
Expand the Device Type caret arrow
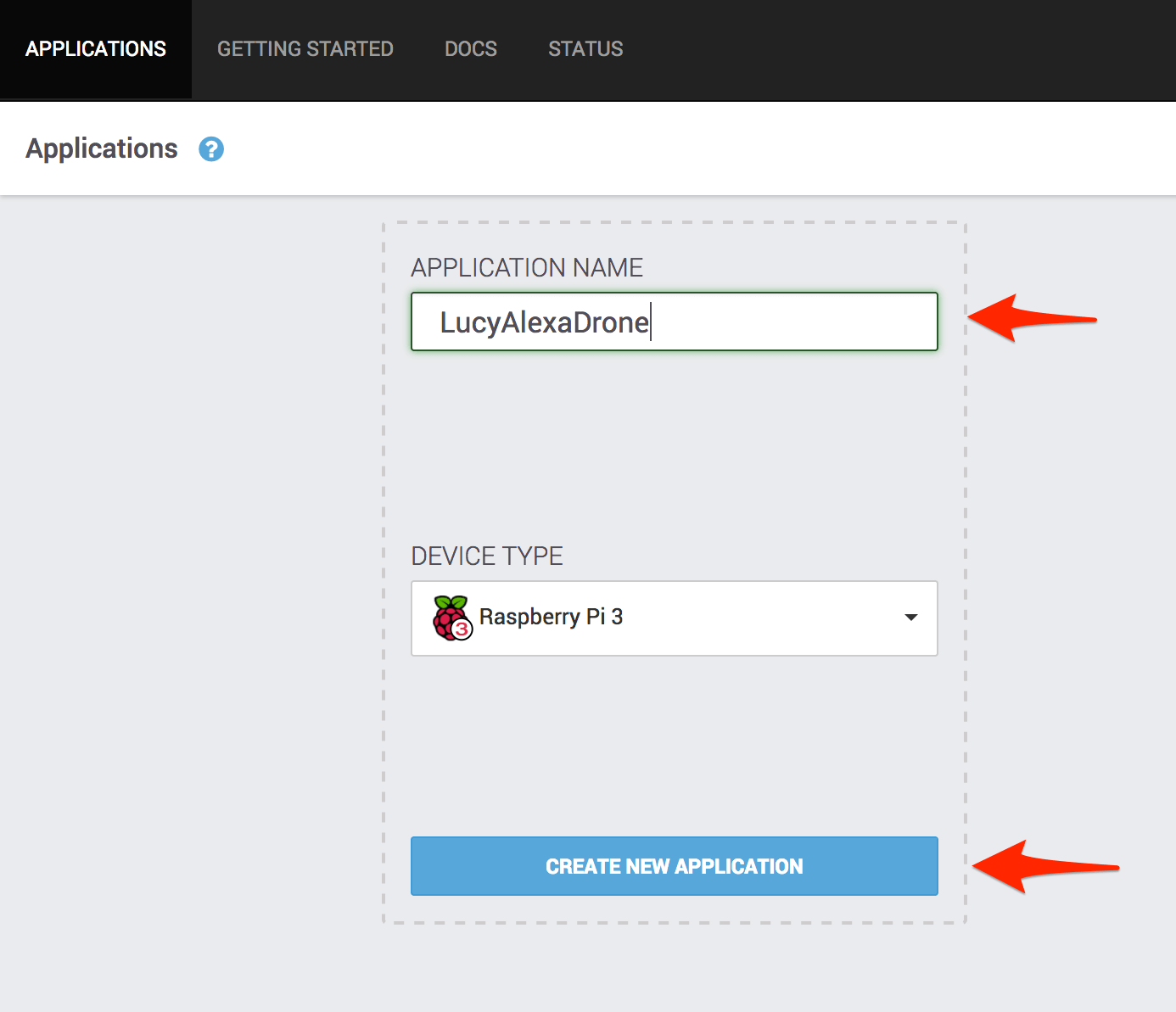tap(910, 618)
